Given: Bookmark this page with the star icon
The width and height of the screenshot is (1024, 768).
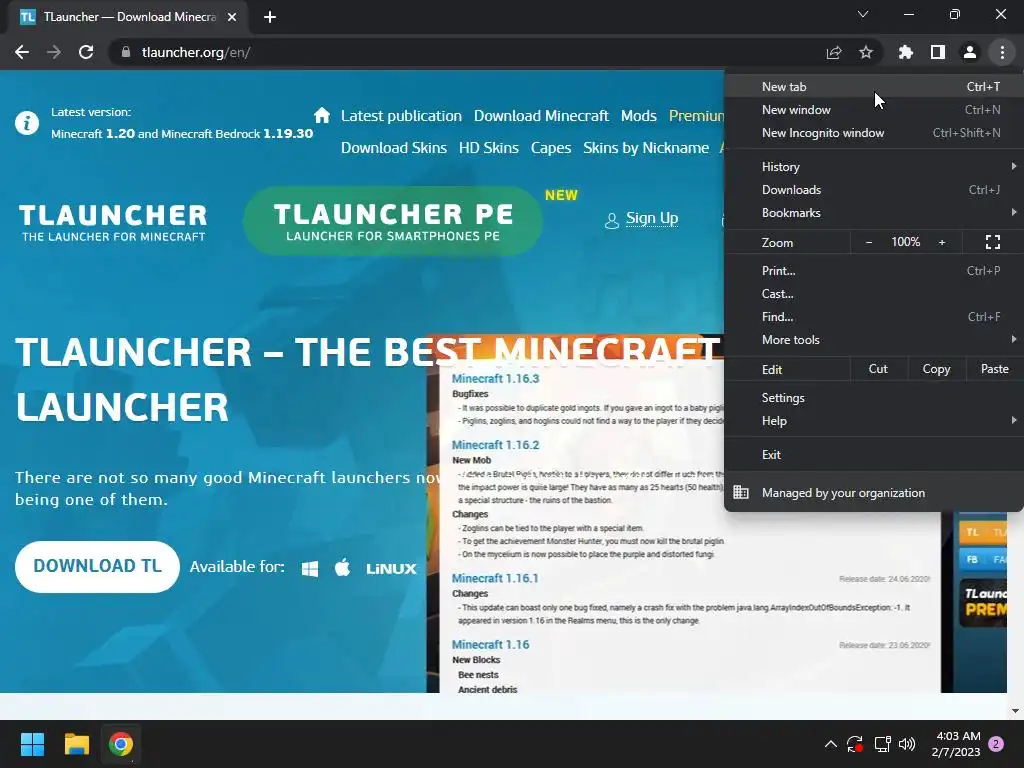Looking at the screenshot, I should pyautogui.click(x=866, y=52).
